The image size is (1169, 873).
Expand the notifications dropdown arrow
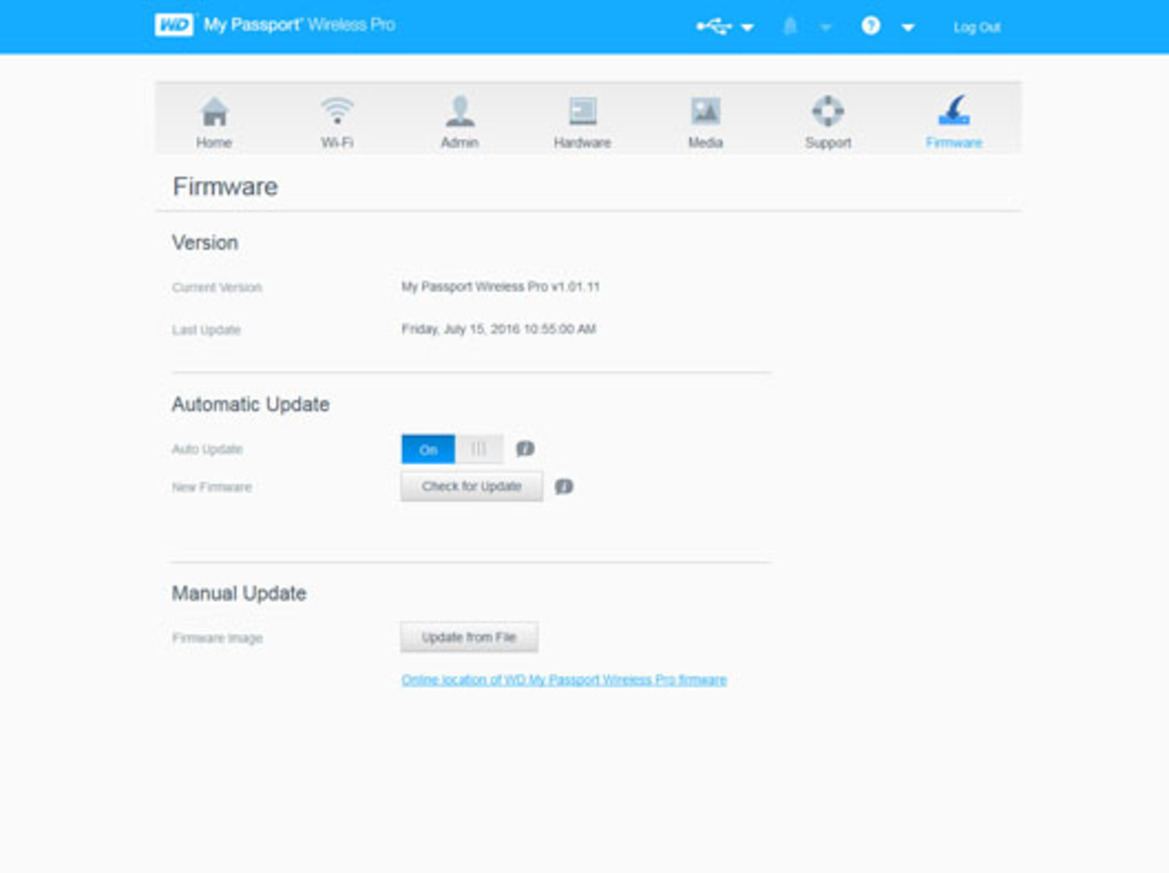click(x=825, y=28)
